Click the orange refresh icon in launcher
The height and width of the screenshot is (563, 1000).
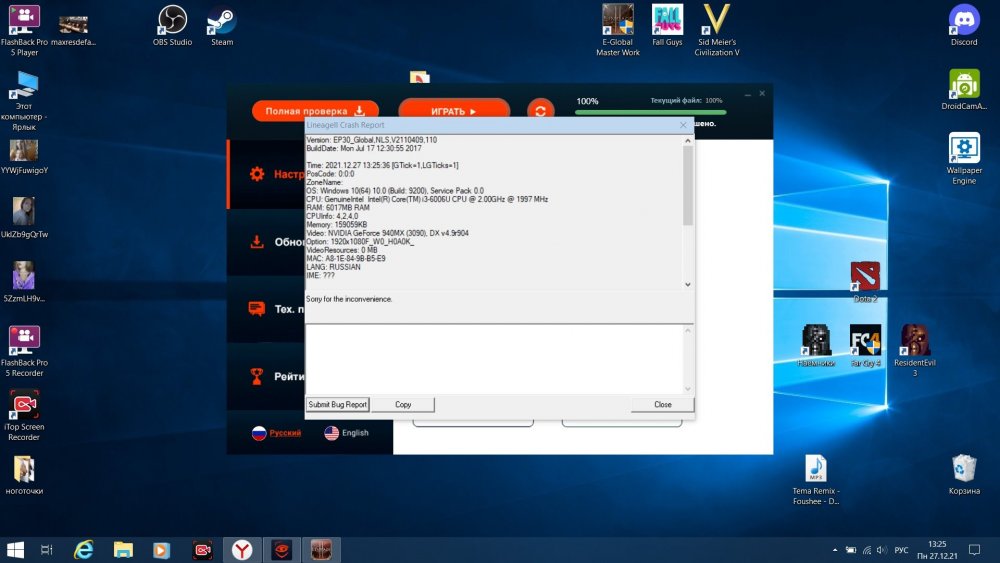point(540,111)
